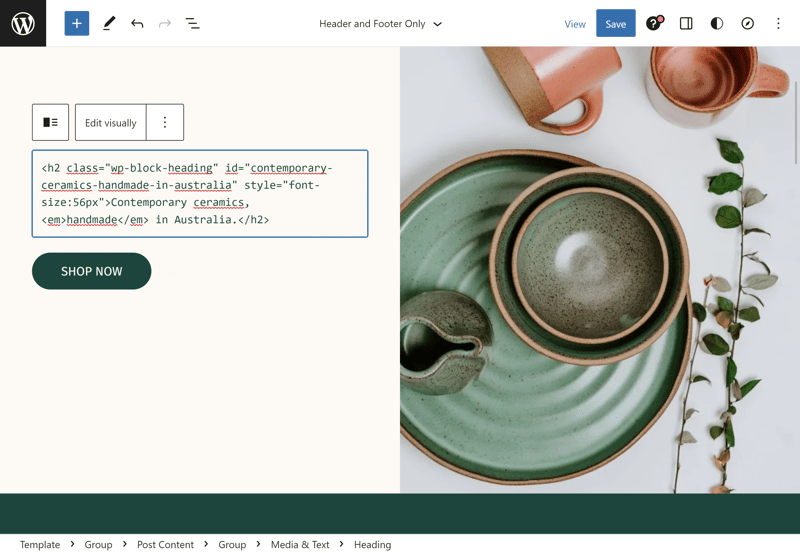Undo the last change

click(x=137, y=23)
